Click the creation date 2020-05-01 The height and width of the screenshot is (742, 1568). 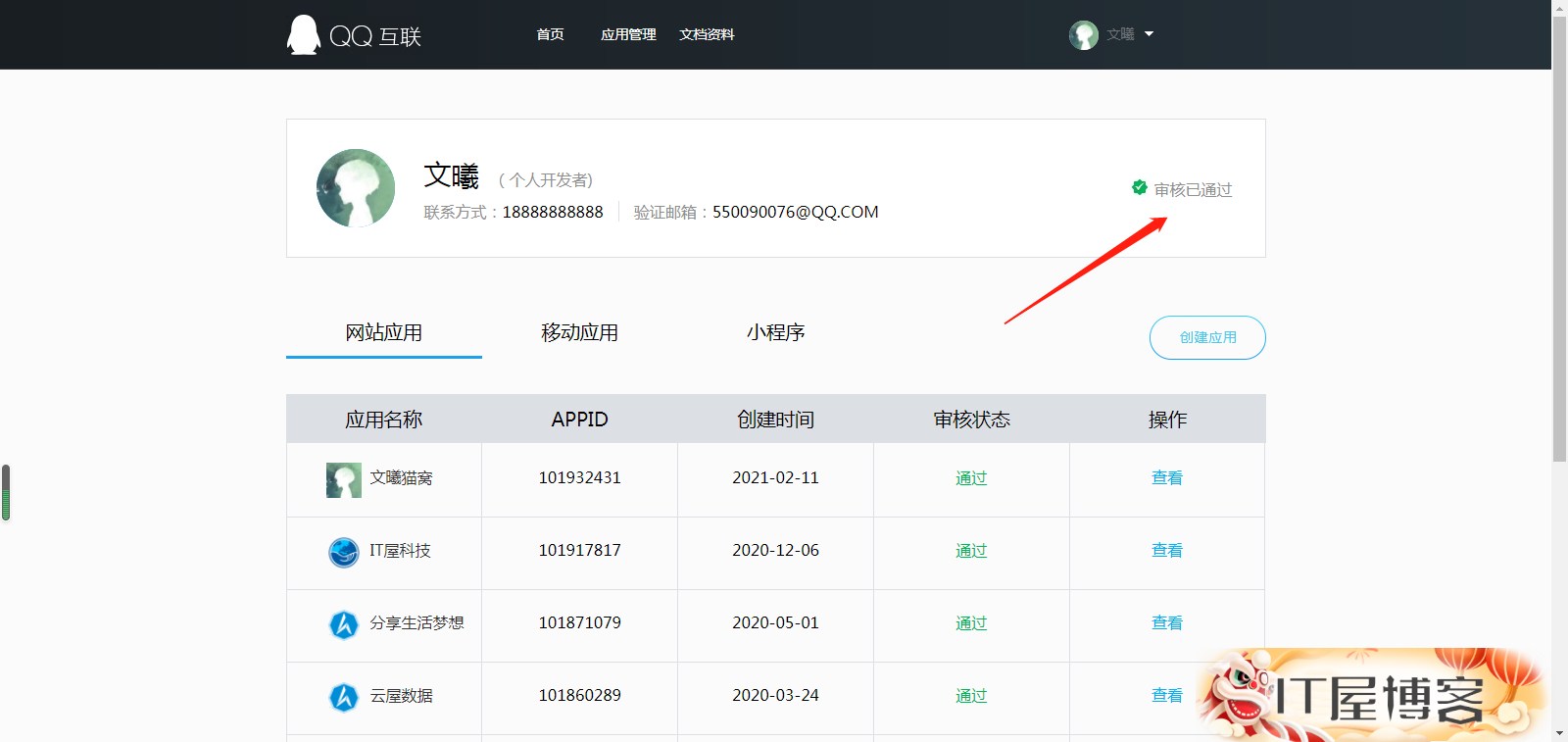[775, 623]
